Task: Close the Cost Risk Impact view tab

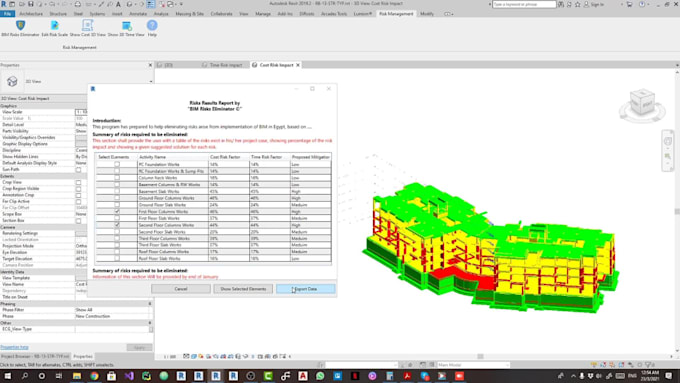Action: click(298, 65)
